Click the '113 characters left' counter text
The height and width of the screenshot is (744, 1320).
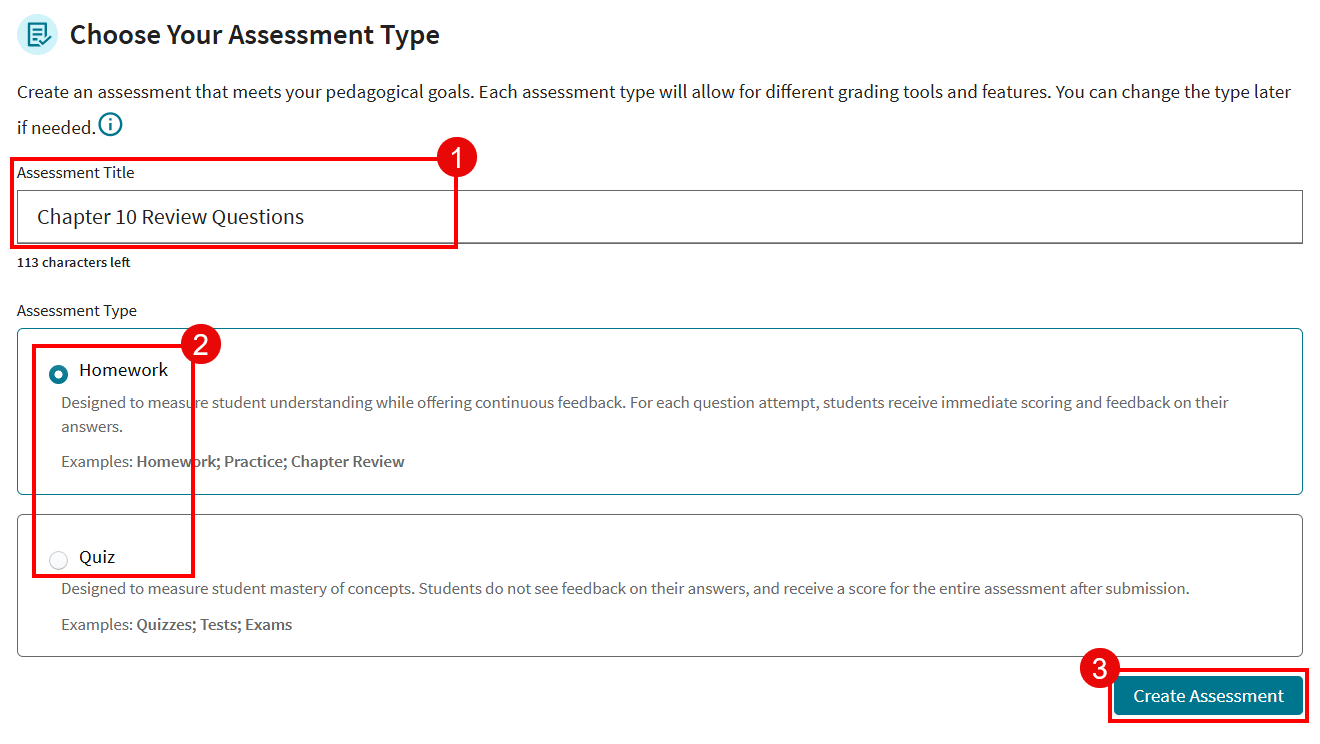click(73, 263)
